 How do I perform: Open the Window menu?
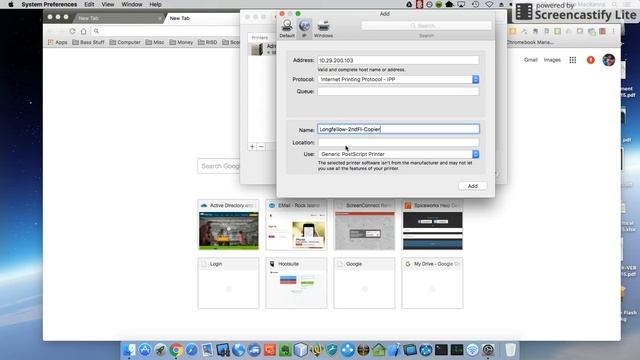point(132,4)
